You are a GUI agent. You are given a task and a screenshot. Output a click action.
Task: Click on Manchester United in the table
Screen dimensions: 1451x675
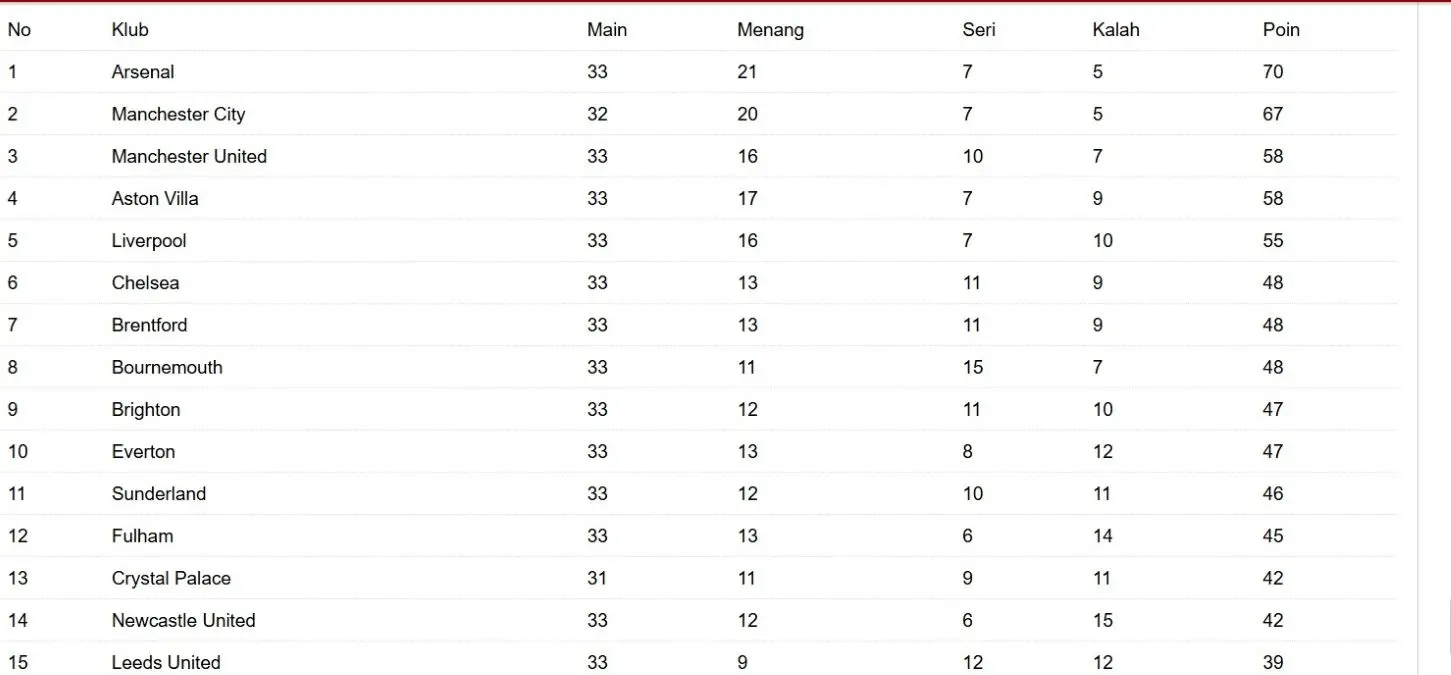click(x=189, y=156)
